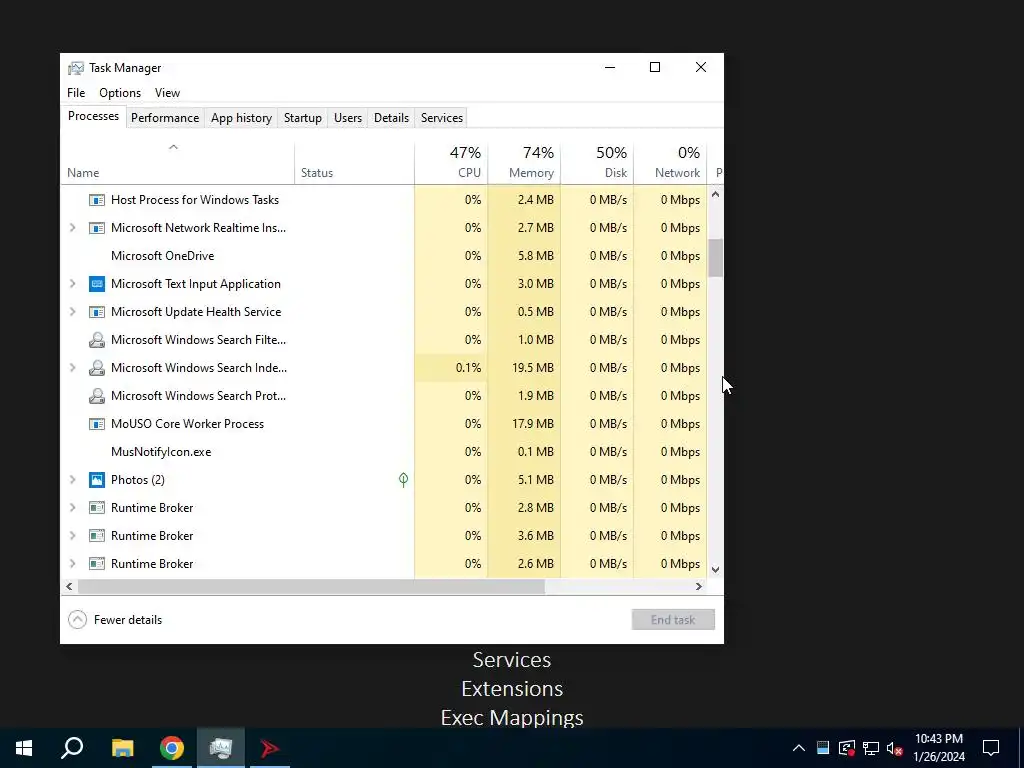Click the Exec Mappings link in background window
Screen dimensions: 1024x768
512,717
